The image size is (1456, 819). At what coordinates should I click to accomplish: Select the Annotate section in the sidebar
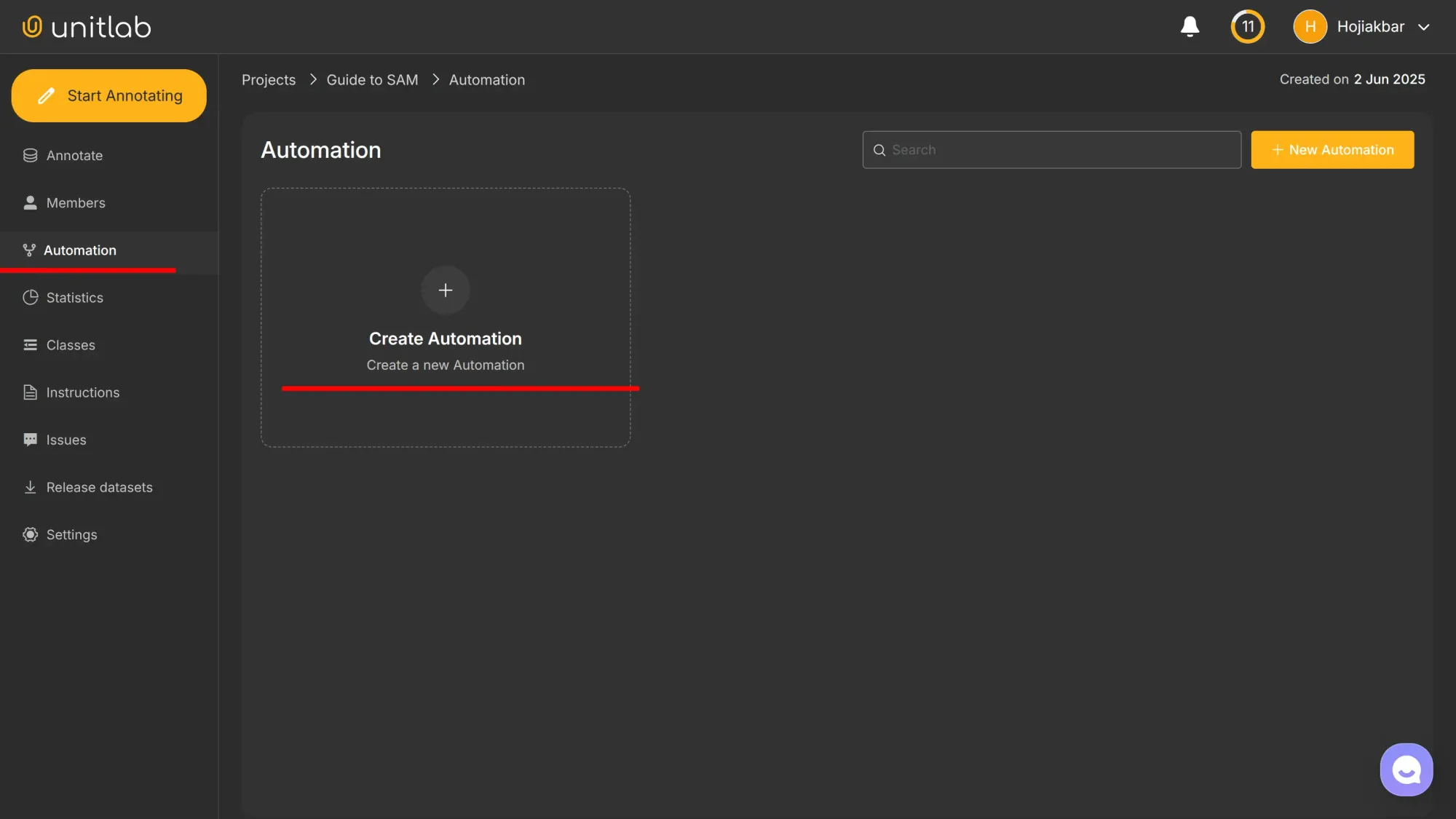pos(74,155)
